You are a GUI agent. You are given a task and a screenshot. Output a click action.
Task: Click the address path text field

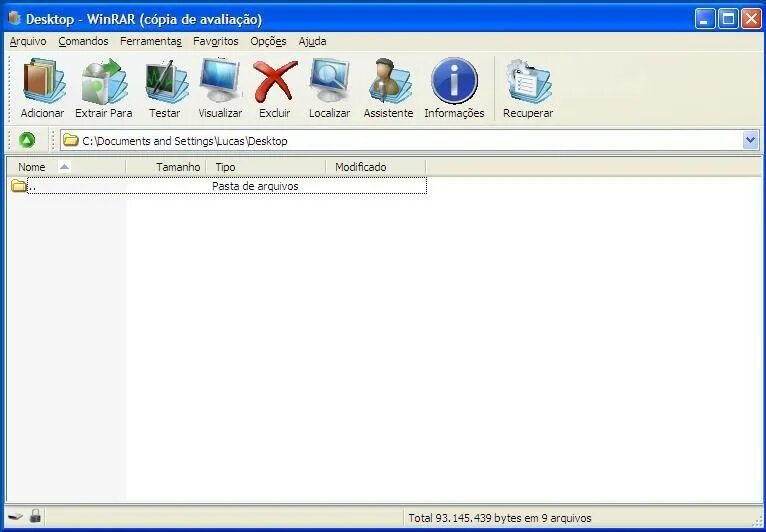(x=410, y=141)
